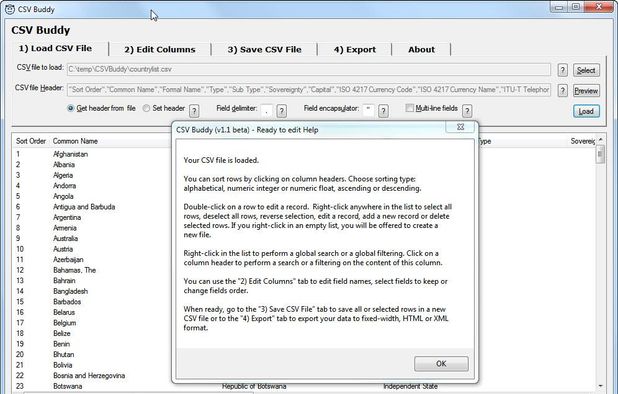Click the Field delimiter input box
The width and height of the screenshot is (618, 394).
pos(267,110)
